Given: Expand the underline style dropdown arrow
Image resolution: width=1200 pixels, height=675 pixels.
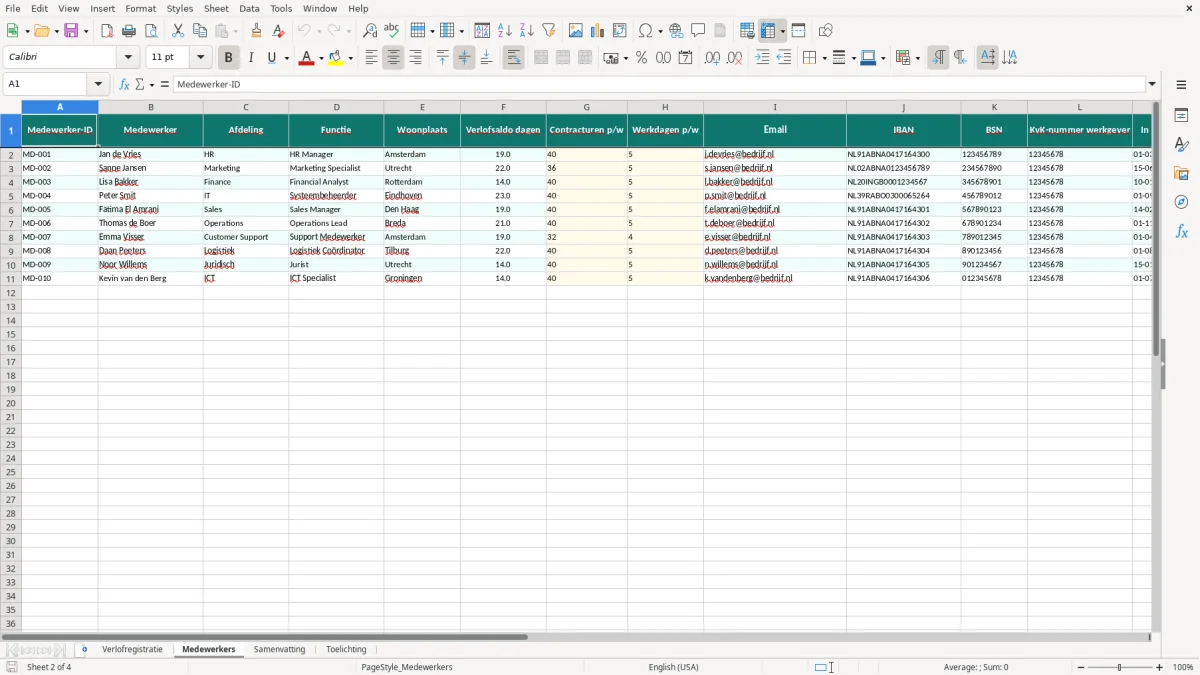Looking at the screenshot, I should (286, 58).
